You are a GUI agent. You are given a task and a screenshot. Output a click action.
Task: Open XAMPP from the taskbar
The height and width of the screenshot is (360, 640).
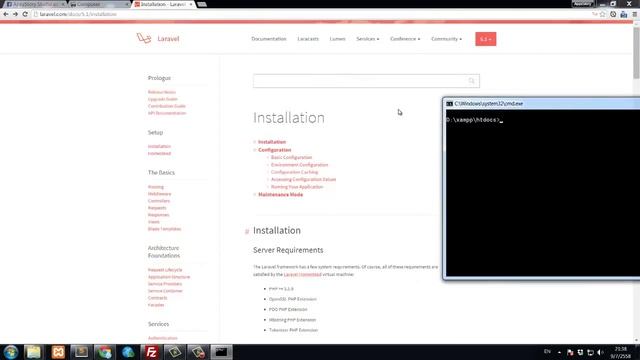pyautogui.click(x=58, y=352)
